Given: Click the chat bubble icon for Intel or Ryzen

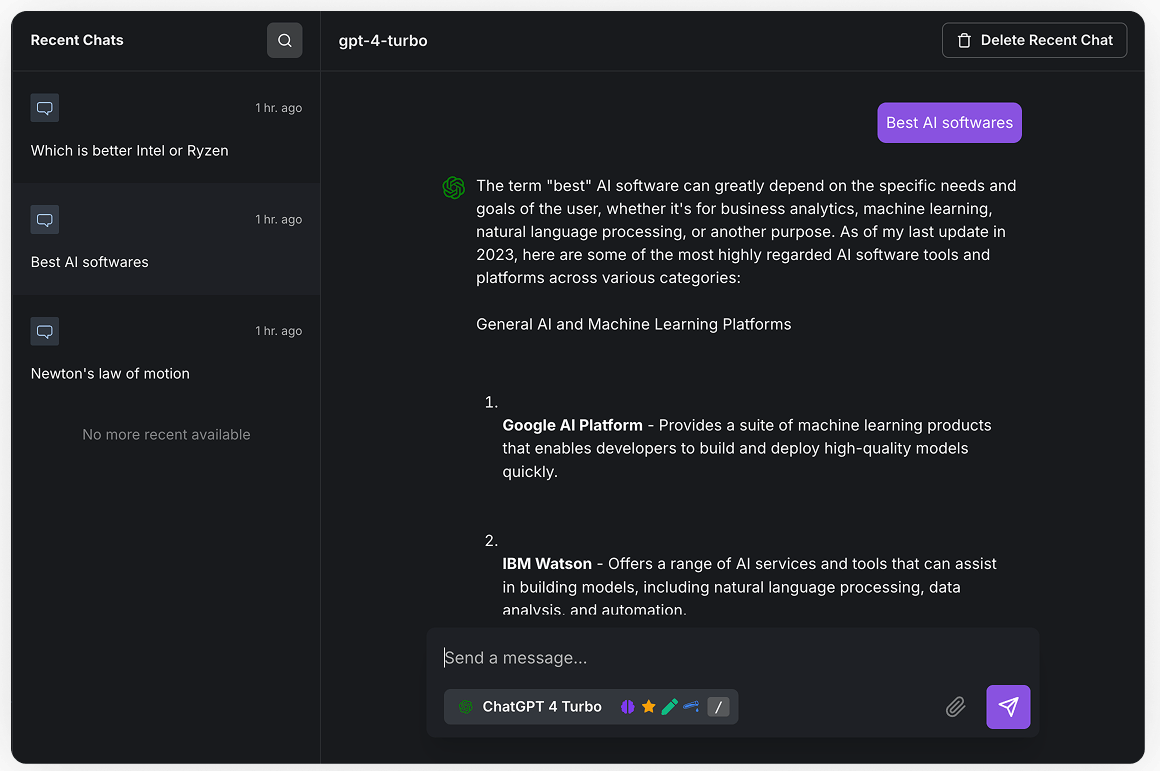Looking at the screenshot, I should (44, 108).
